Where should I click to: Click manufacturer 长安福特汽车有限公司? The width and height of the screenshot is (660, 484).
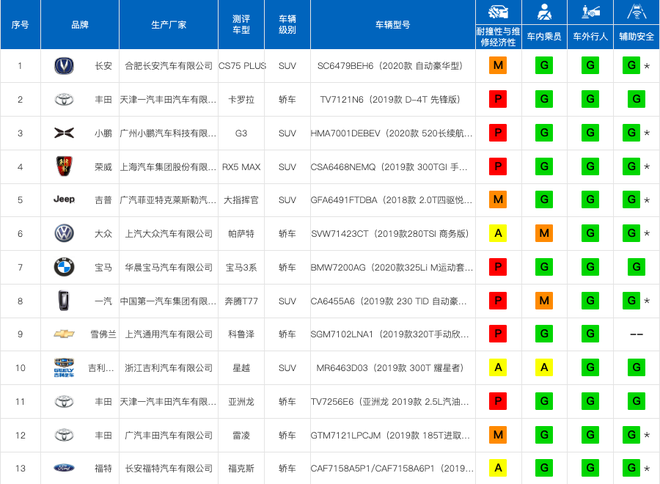(x=169, y=468)
